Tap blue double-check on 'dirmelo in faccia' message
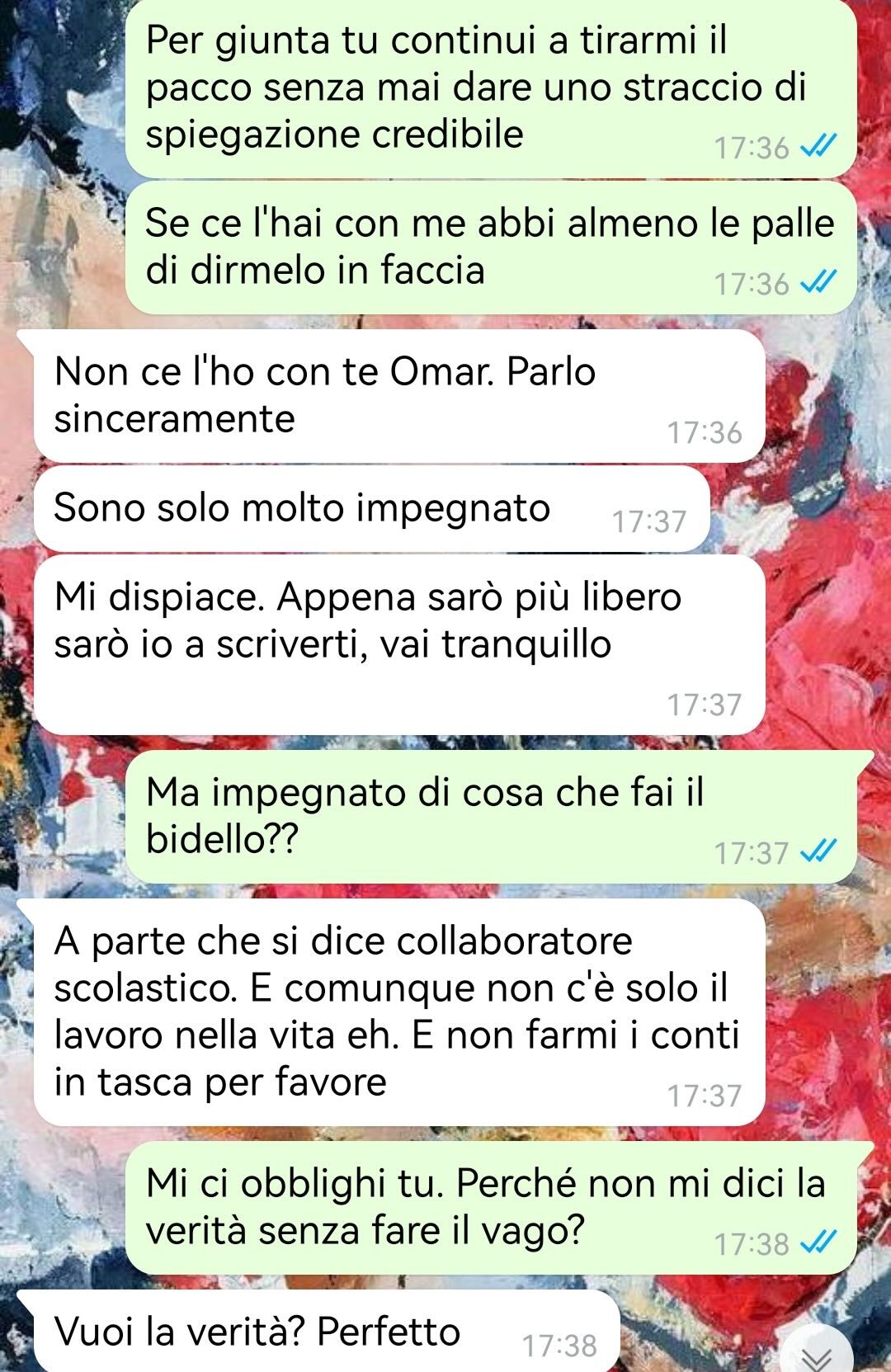Viewport: 891px width, 1372px height. click(819, 283)
